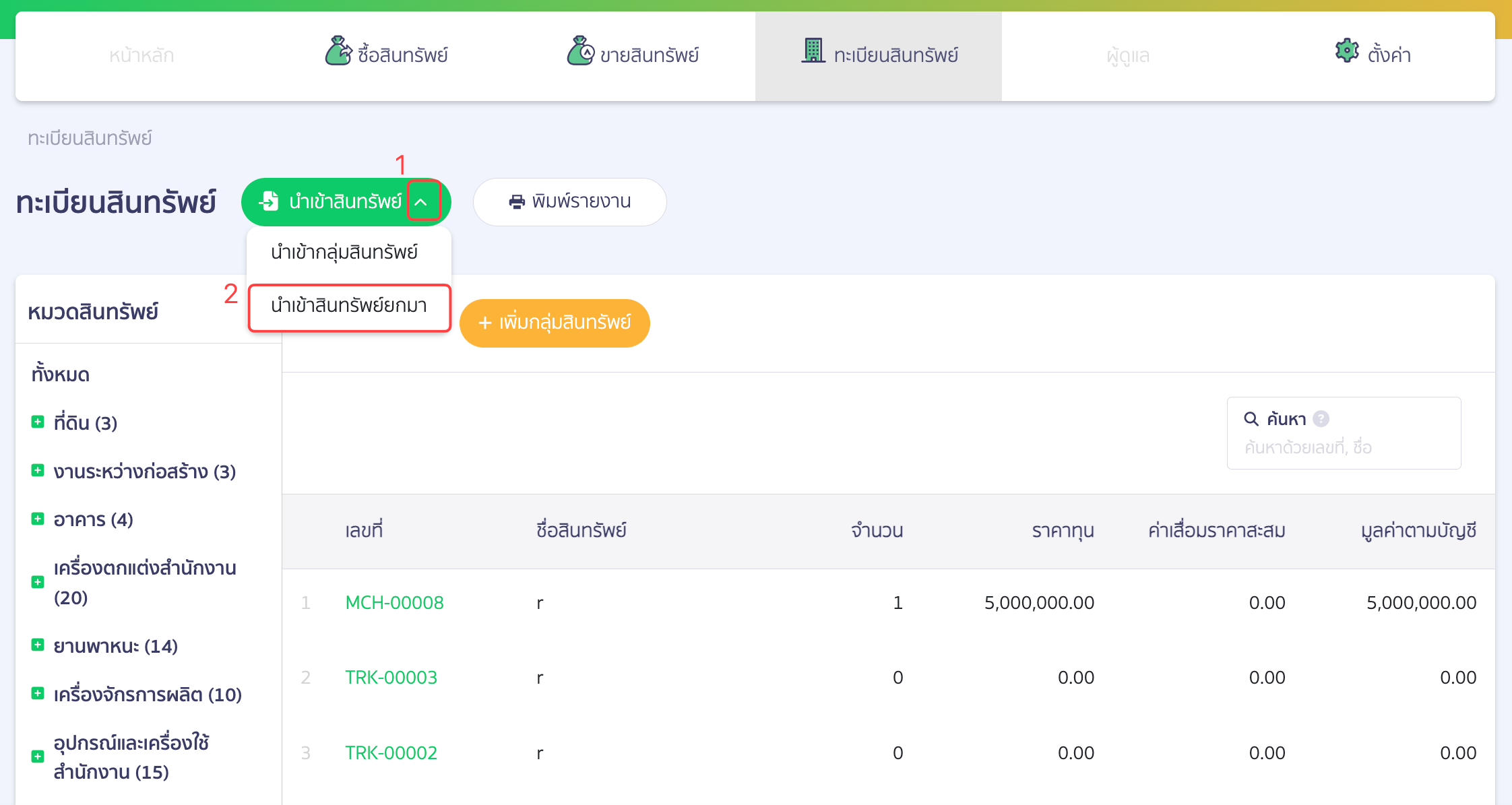This screenshot has height=805, width=1512.
Task: Click the magnifier icon next to ค้นหา
Action: click(1251, 419)
